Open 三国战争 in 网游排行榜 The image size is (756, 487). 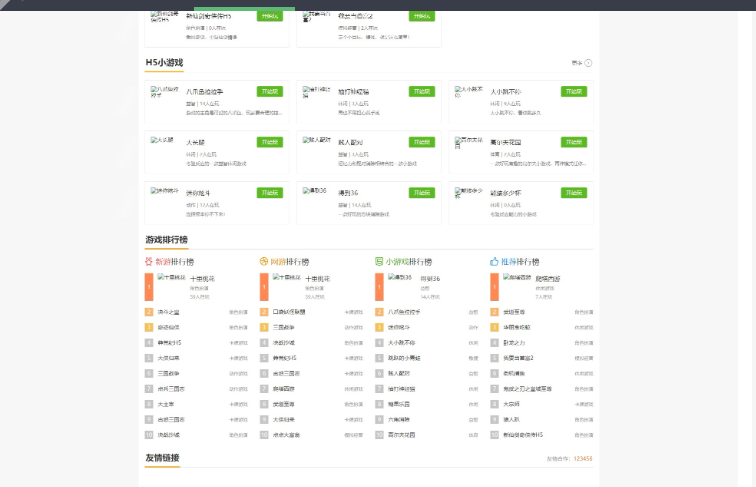click(284, 327)
